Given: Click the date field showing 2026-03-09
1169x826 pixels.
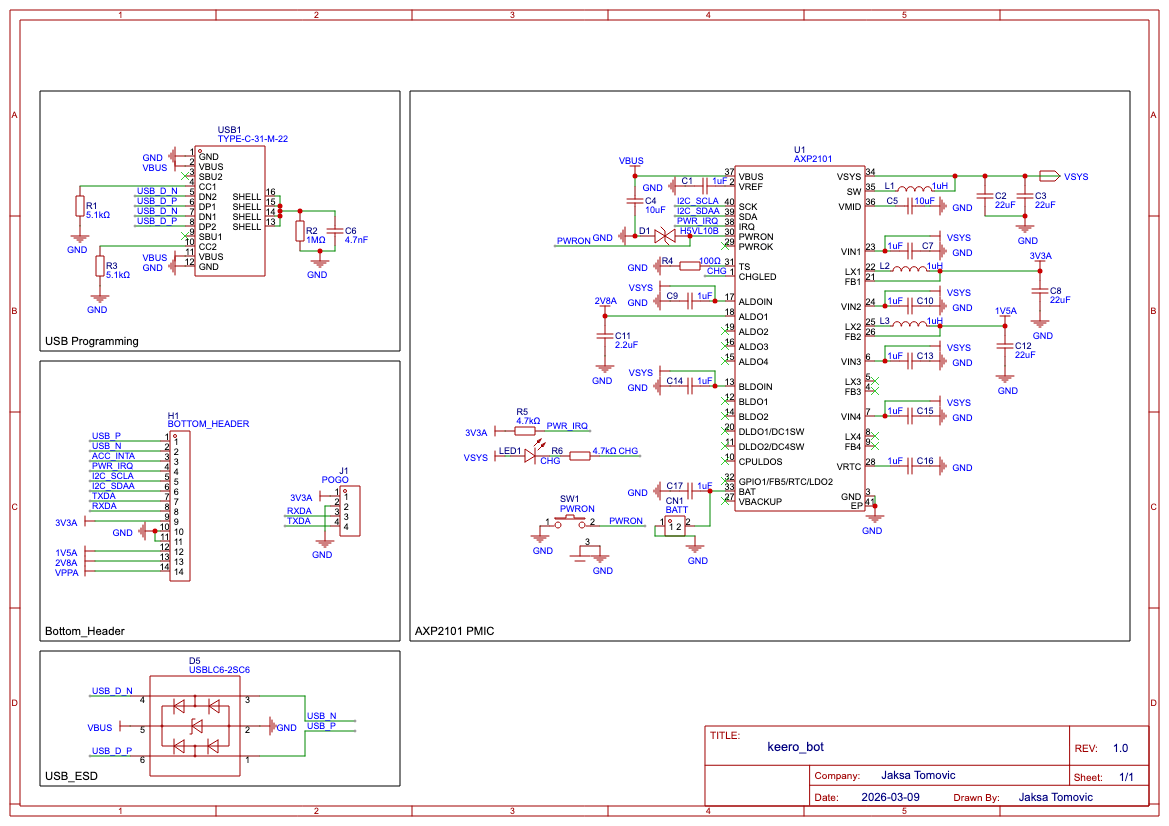Looking at the screenshot, I should 892,797.
